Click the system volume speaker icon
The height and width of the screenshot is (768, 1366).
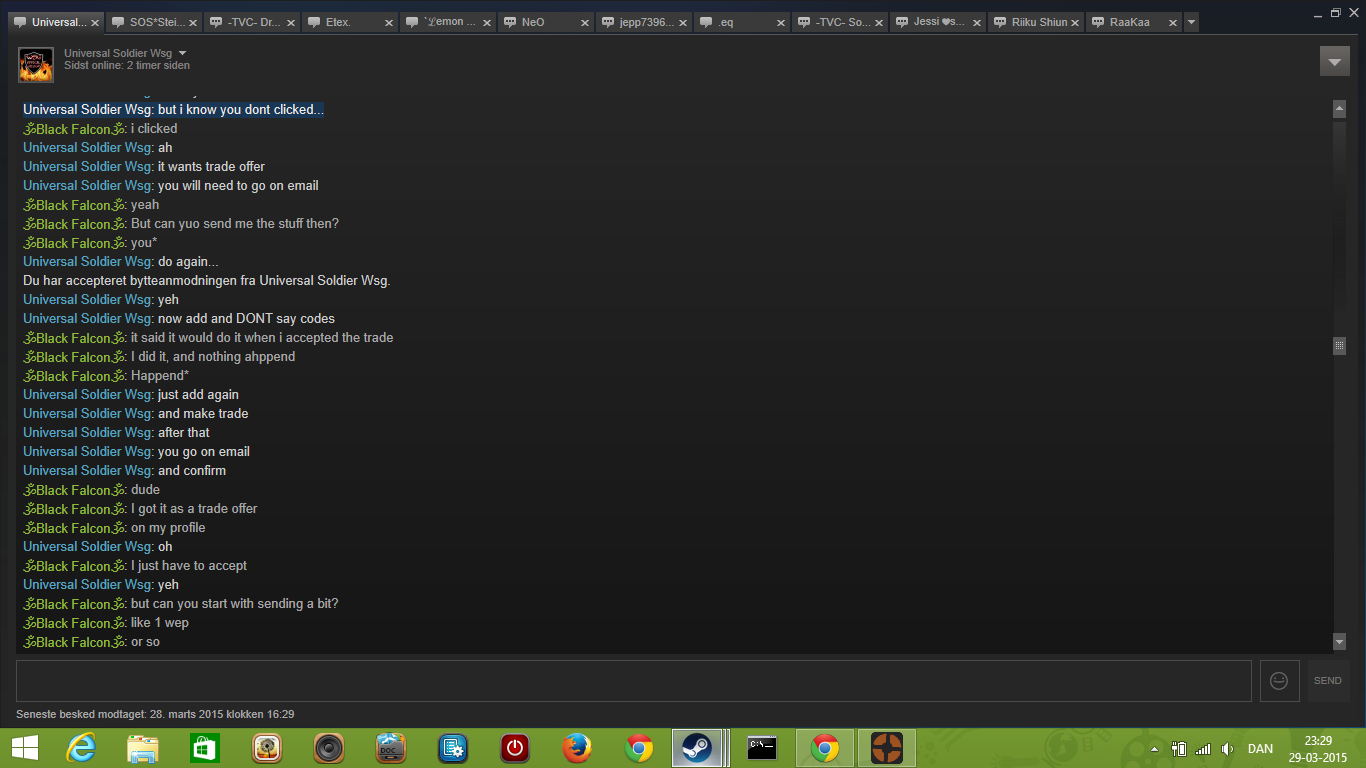(x=1227, y=748)
